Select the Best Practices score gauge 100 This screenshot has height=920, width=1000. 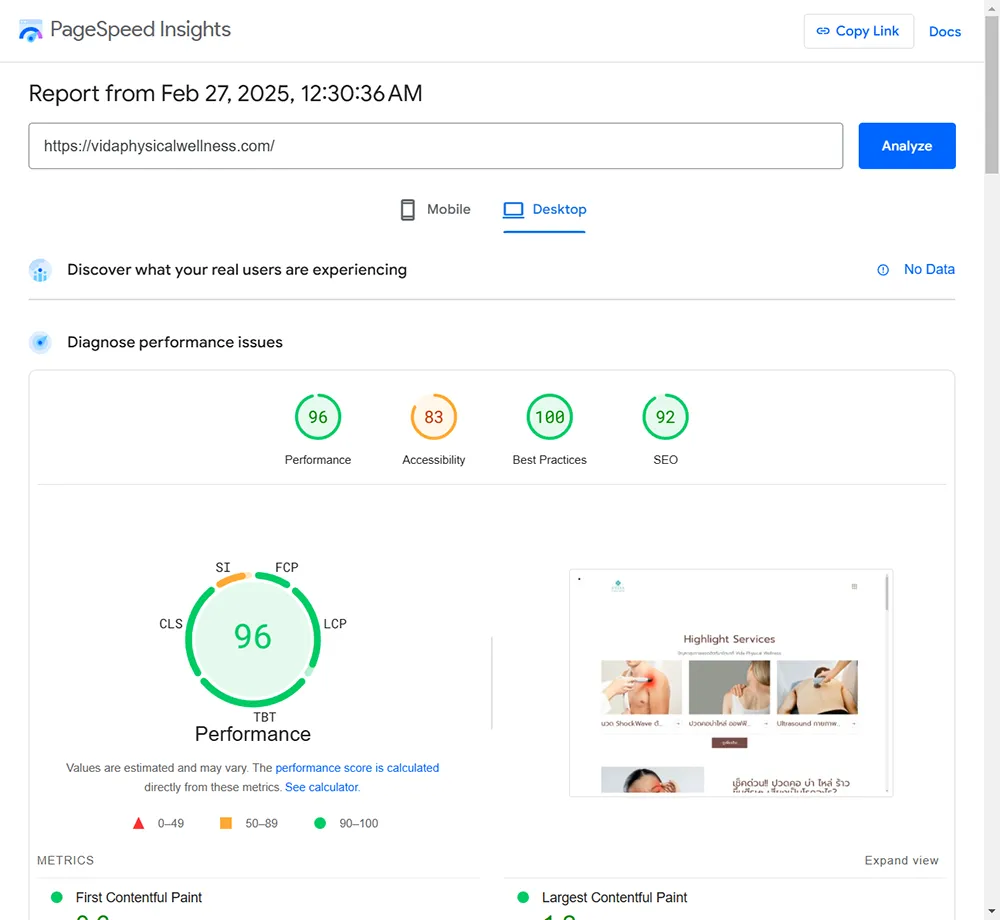(x=550, y=417)
